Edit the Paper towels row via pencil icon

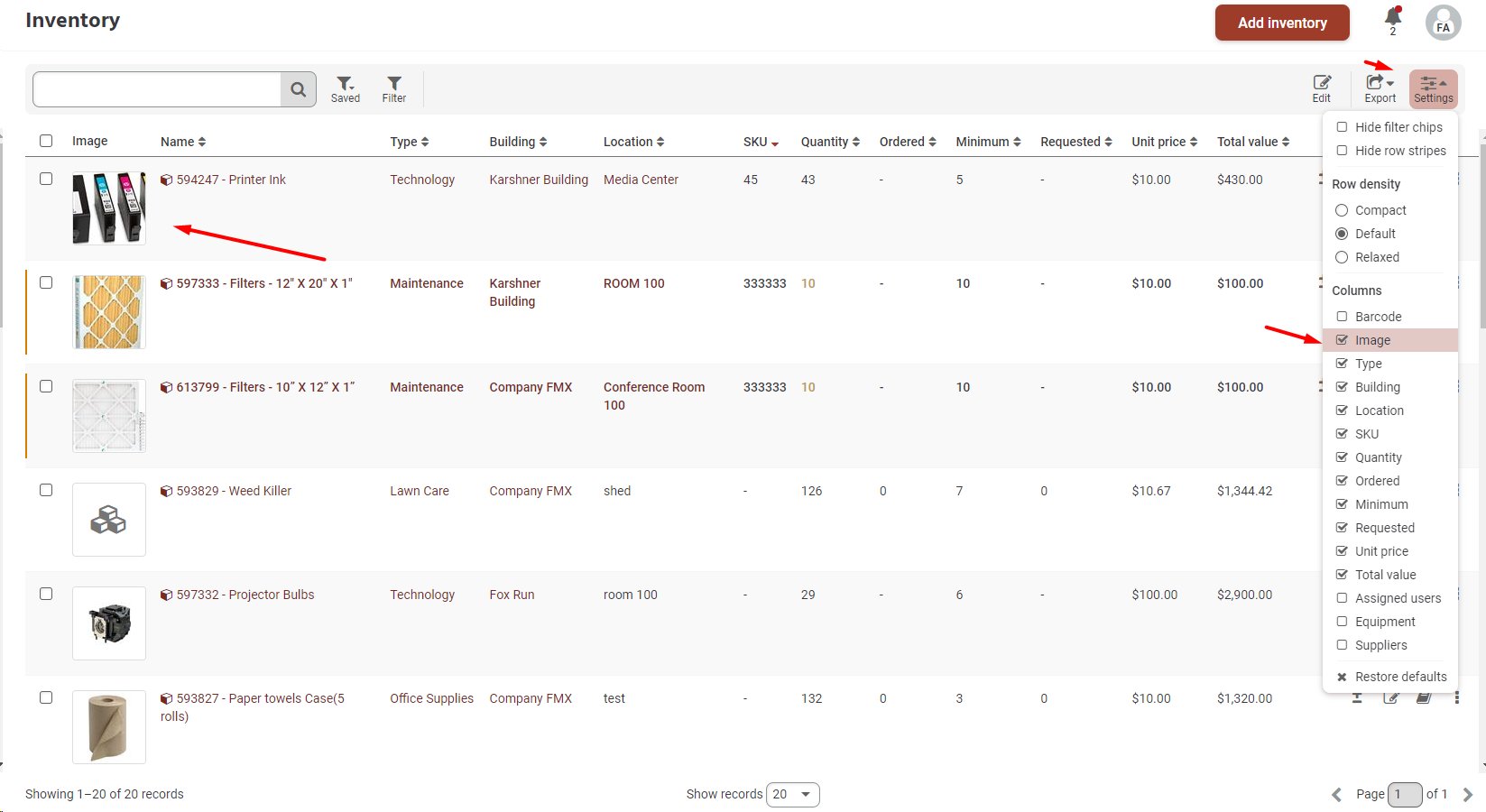(1390, 698)
